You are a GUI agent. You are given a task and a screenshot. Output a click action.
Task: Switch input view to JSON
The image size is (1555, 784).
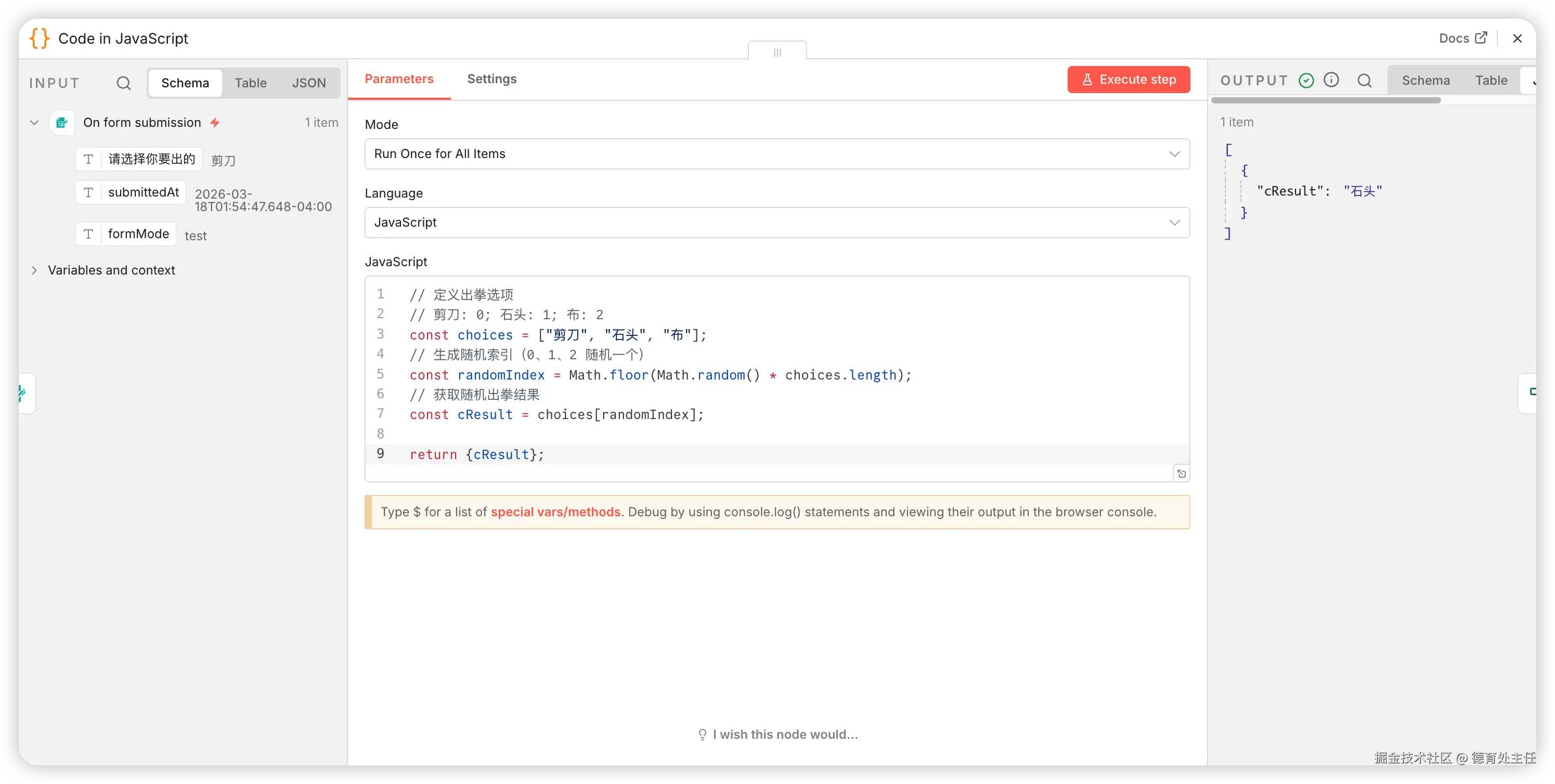308,83
